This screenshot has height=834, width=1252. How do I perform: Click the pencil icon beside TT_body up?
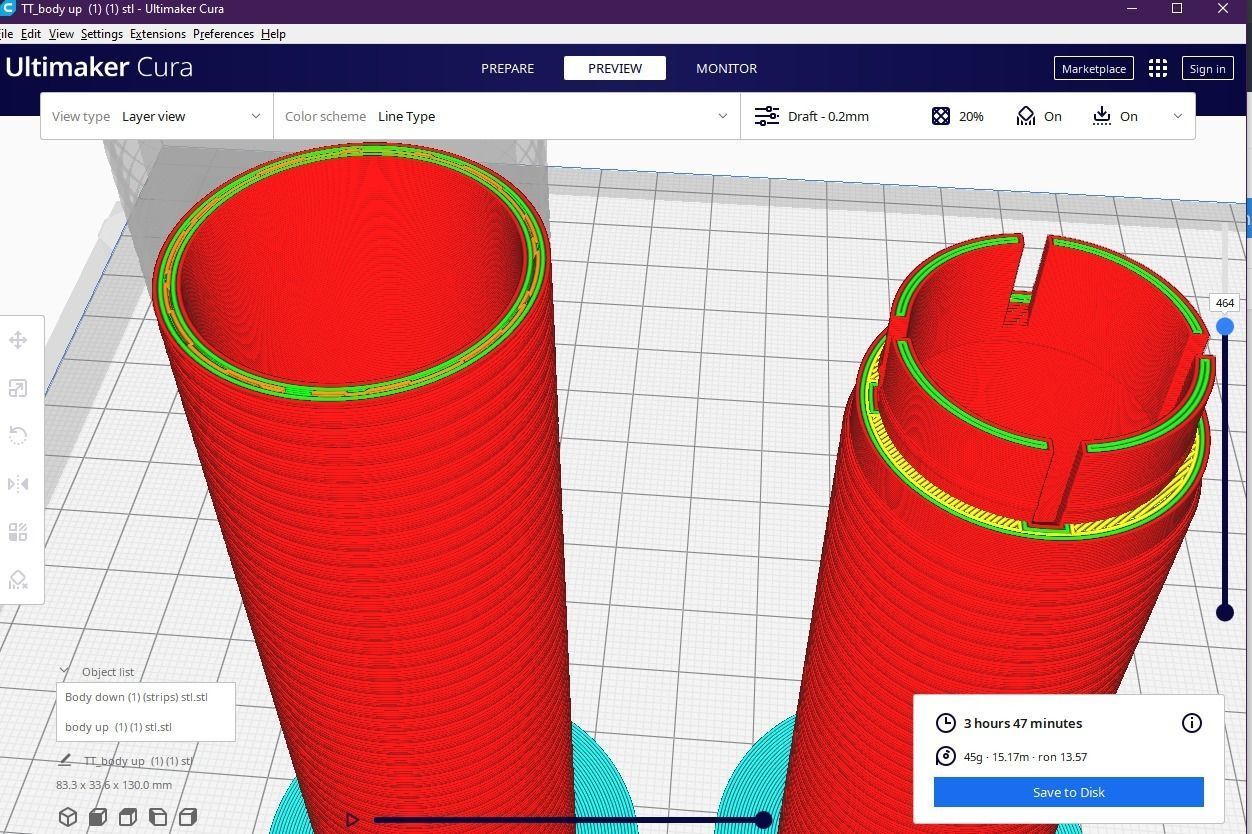tap(65, 761)
